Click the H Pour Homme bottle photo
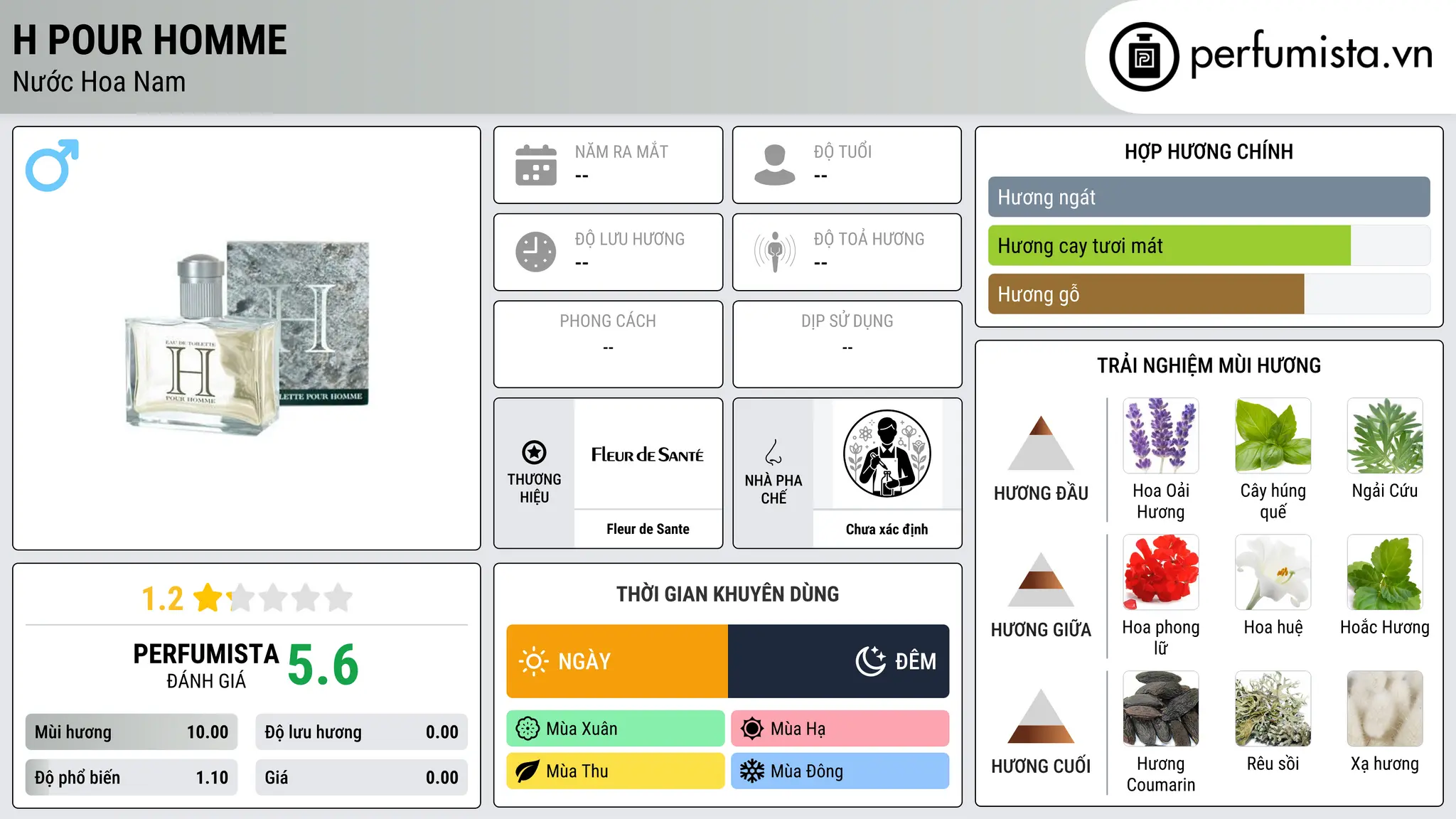The height and width of the screenshot is (819, 1456). (x=247, y=338)
